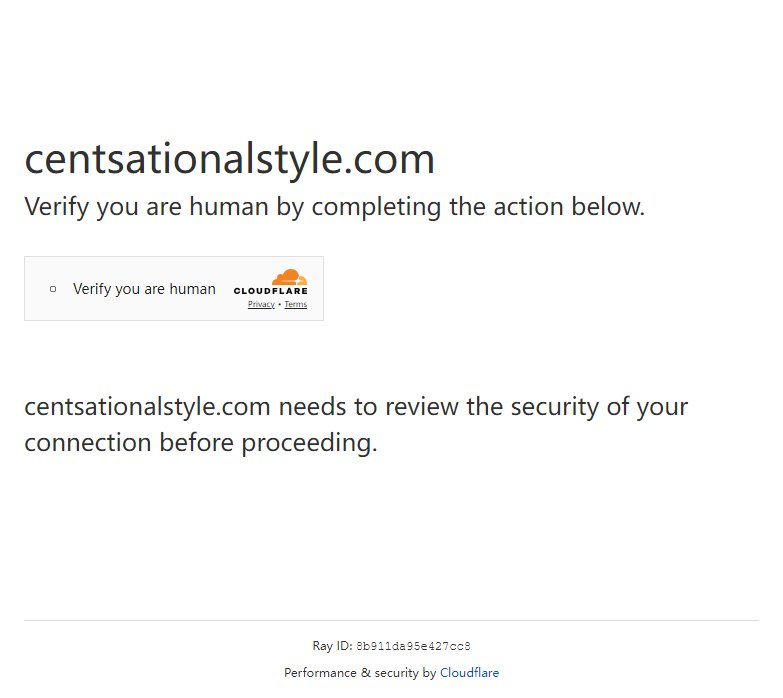Click the dot separator between Privacy and Terms
The image size is (783, 698).
(x=280, y=304)
